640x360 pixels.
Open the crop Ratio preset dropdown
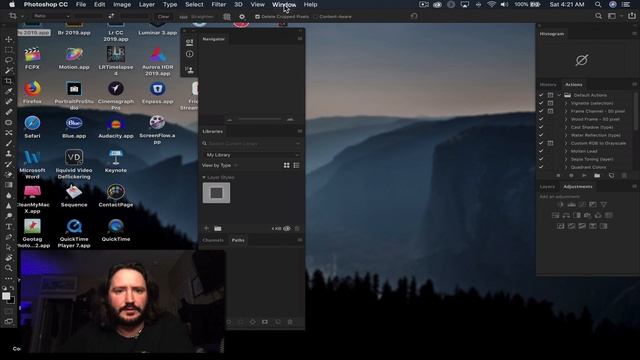[x=51, y=16]
